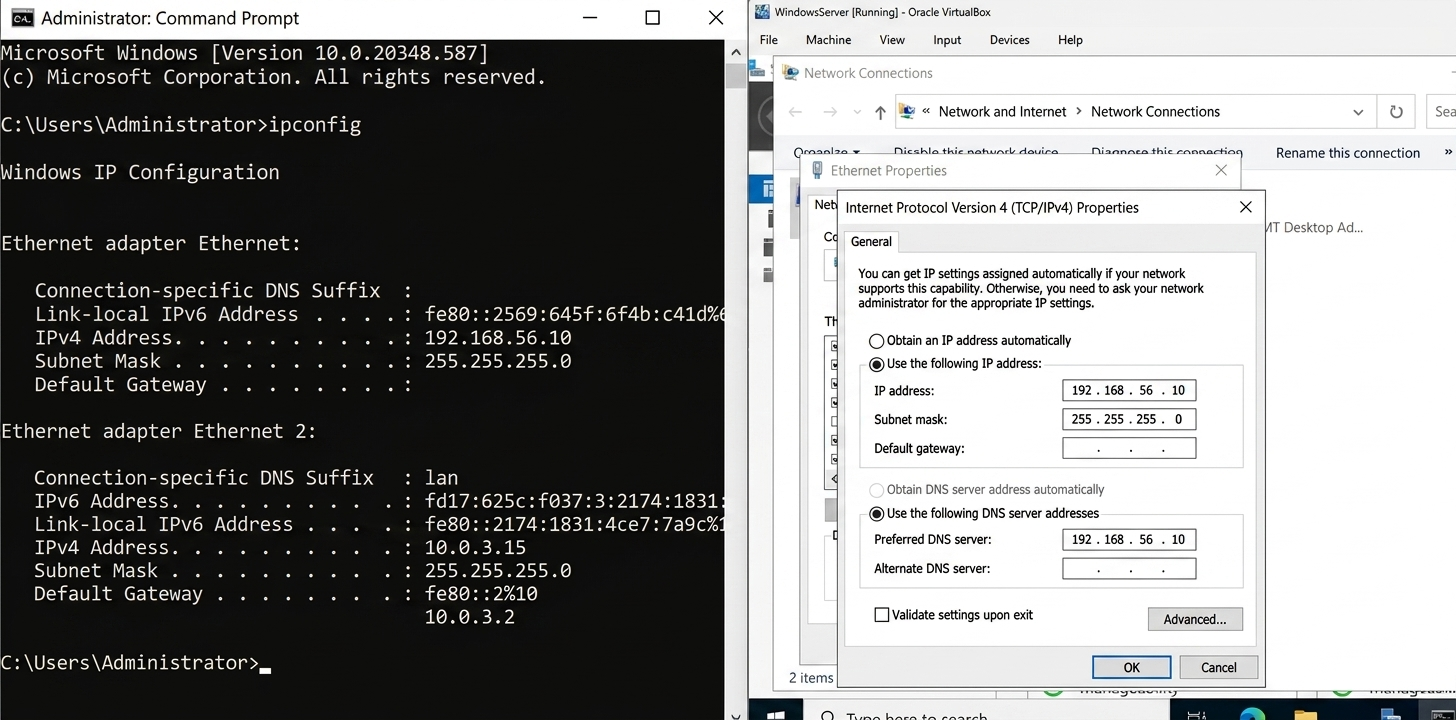
Task: Click the Network Connections window icon
Action: click(790, 73)
